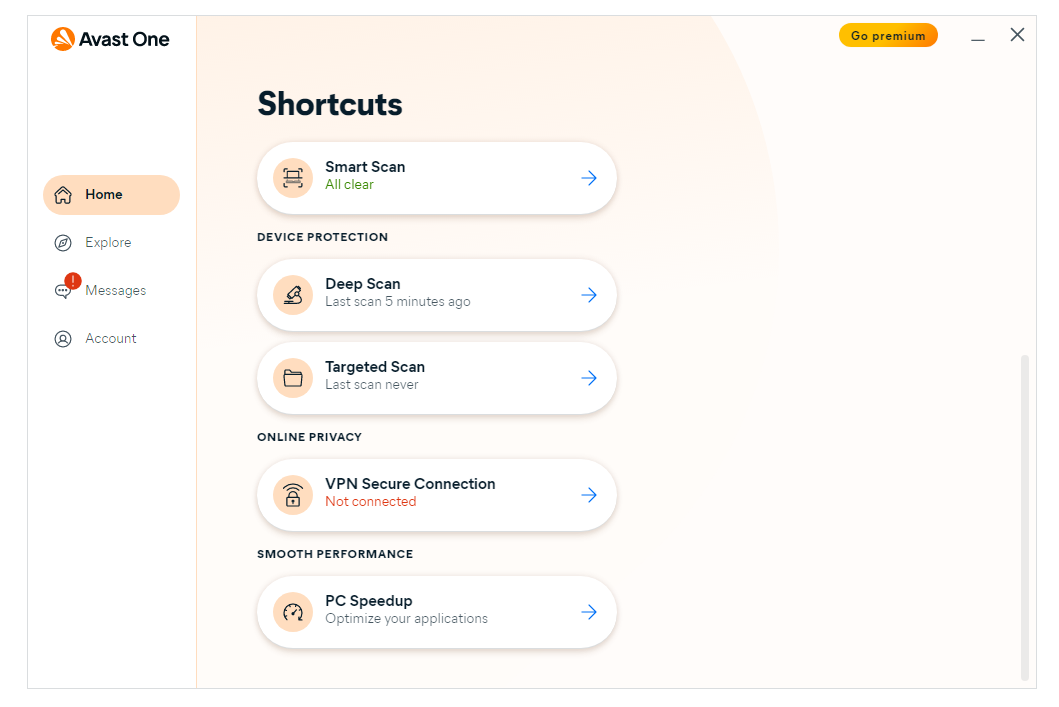Click the VPN Secure Connection lock icon
This screenshot has width=1059, height=707.
click(293, 495)
